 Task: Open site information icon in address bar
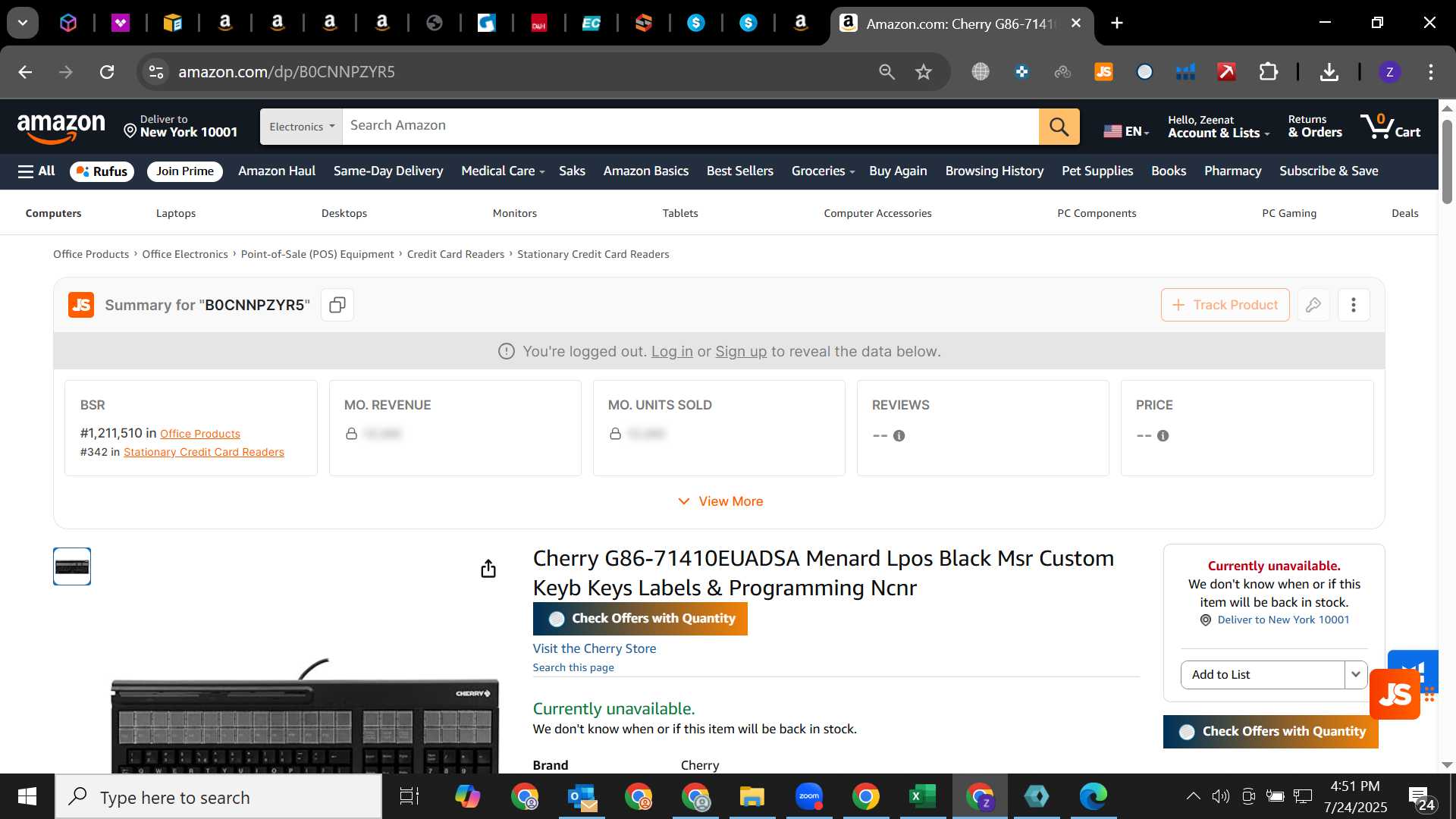pos(156,72)
